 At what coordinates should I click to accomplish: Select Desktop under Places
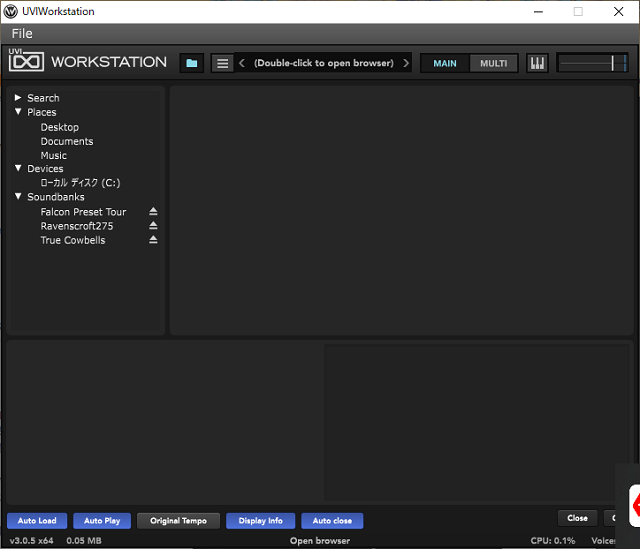pos(60,127)
